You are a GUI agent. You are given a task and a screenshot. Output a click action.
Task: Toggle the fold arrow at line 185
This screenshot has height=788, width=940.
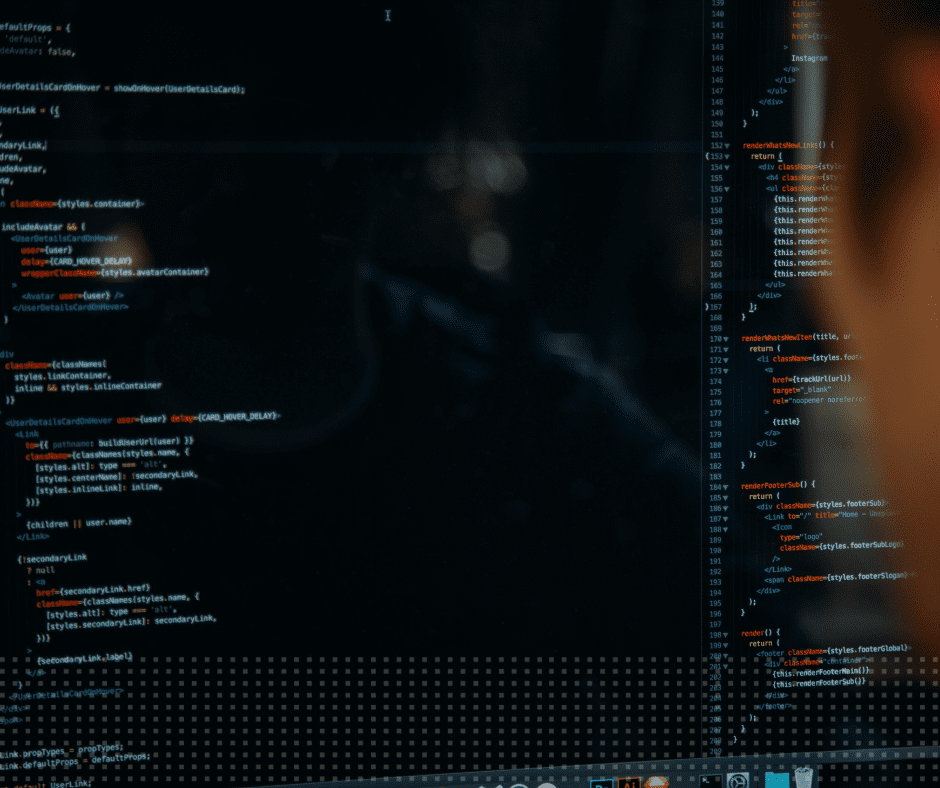pos(725,498)
